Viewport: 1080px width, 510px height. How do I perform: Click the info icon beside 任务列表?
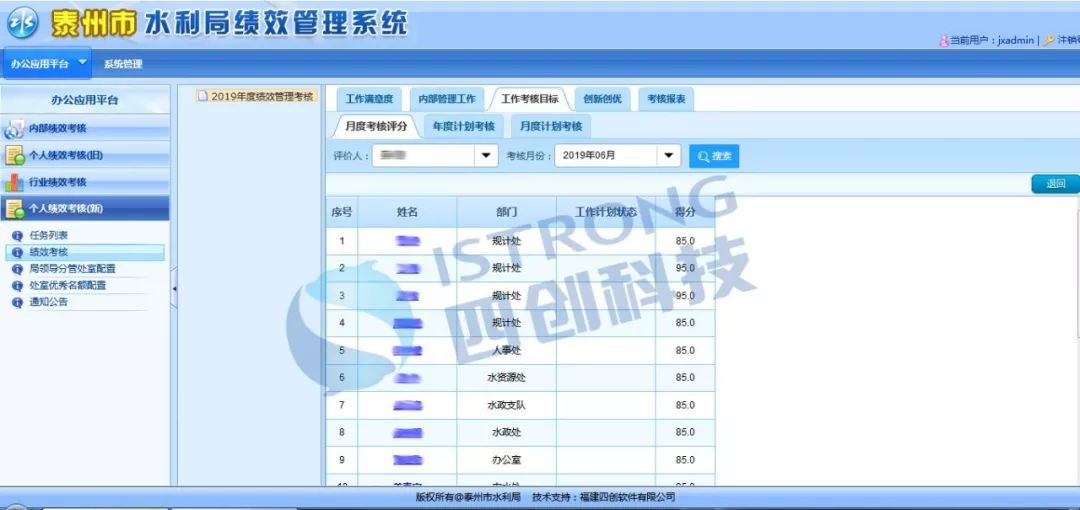17,236
